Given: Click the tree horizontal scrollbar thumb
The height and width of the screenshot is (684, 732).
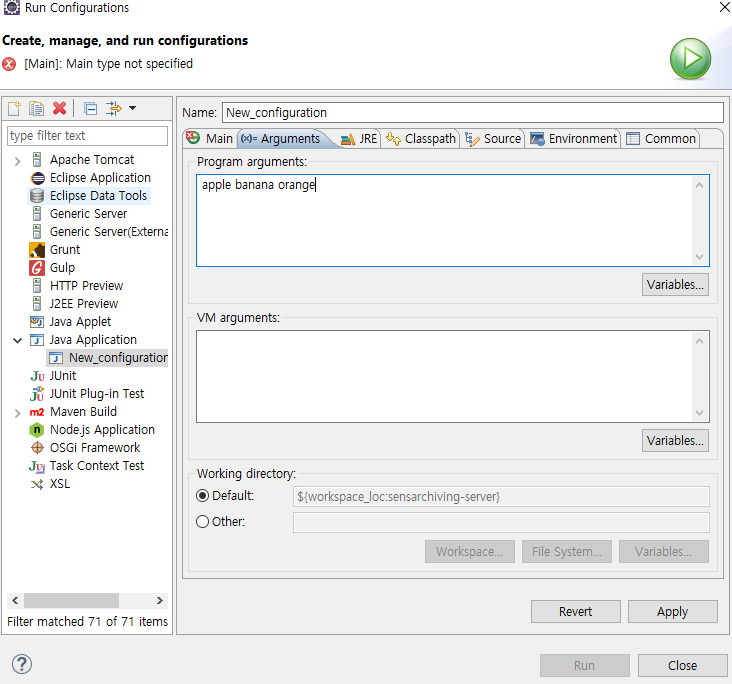Looking at the screenshot, I should [71, 600].
